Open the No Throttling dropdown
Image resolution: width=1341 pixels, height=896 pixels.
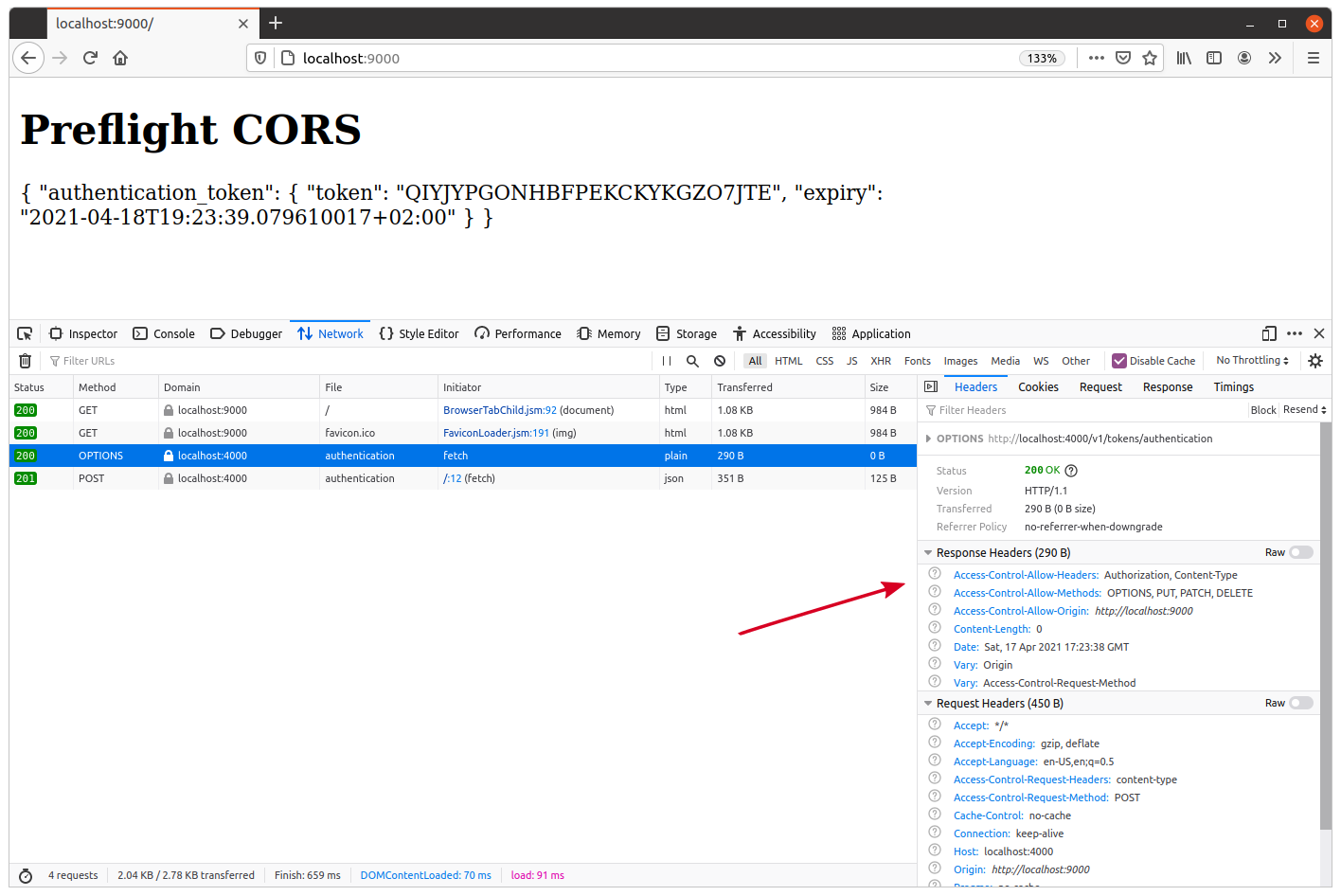pos(1252,361)
